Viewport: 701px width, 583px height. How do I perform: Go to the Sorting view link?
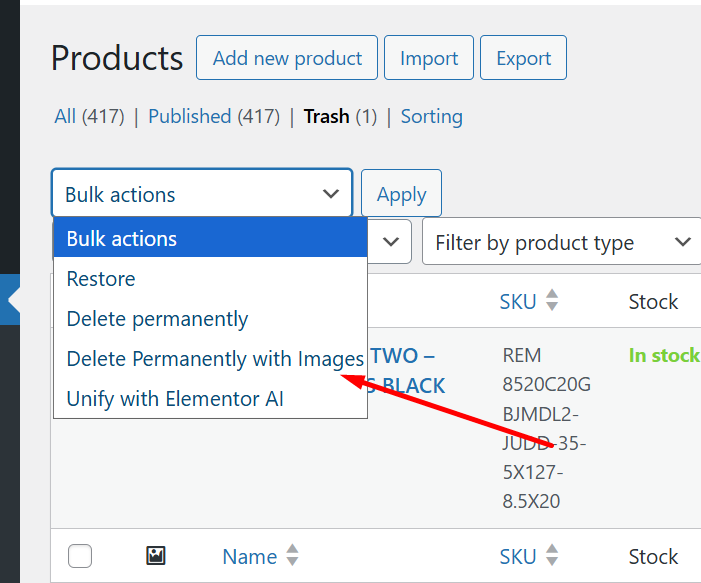click(x=431, y=116)
